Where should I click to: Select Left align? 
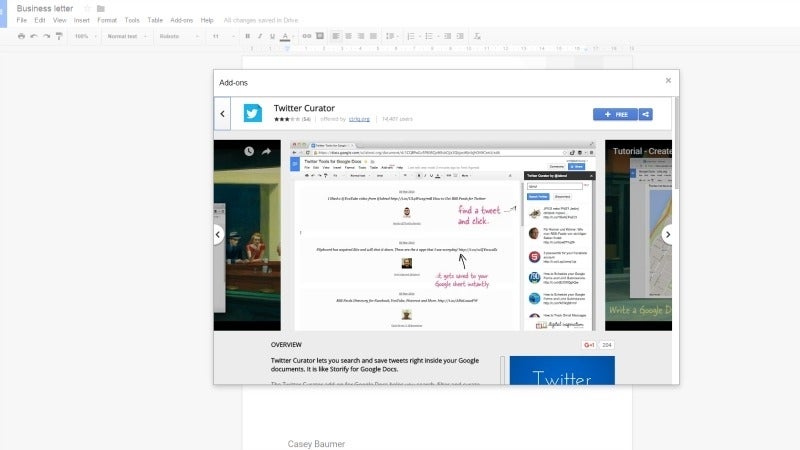tap(336, 36)
